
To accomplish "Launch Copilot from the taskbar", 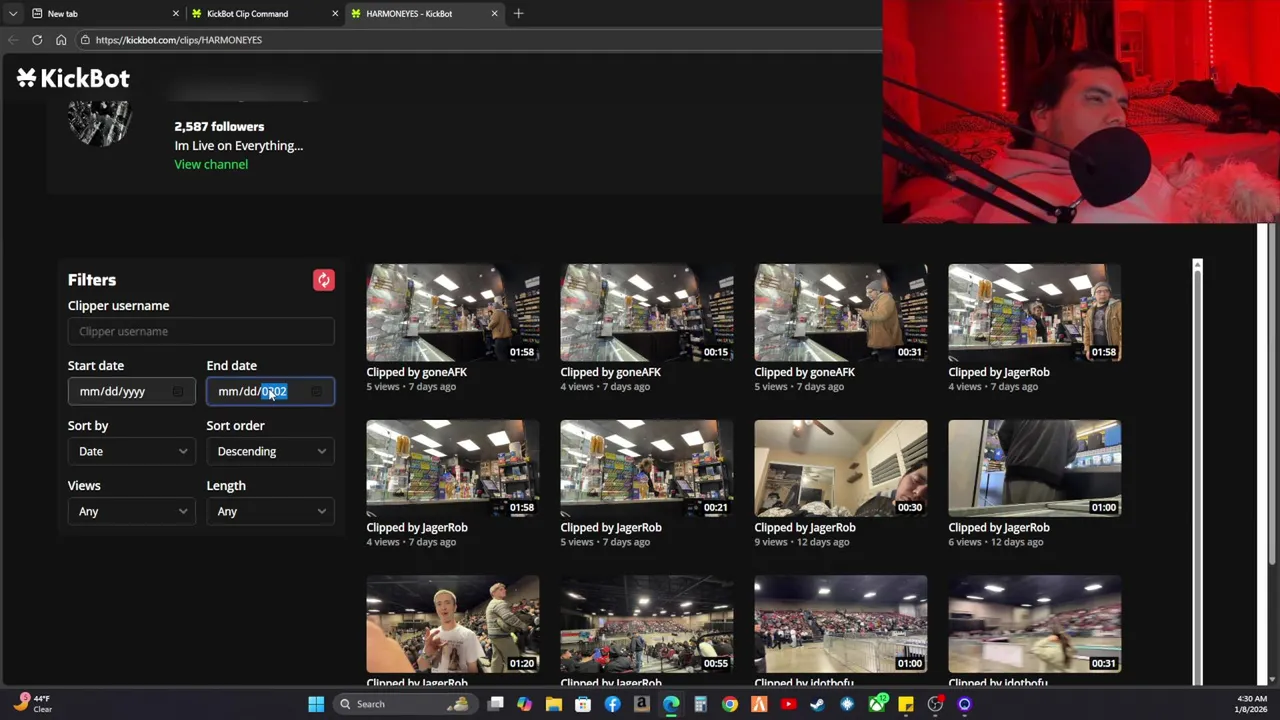I will tap(524, 704).
